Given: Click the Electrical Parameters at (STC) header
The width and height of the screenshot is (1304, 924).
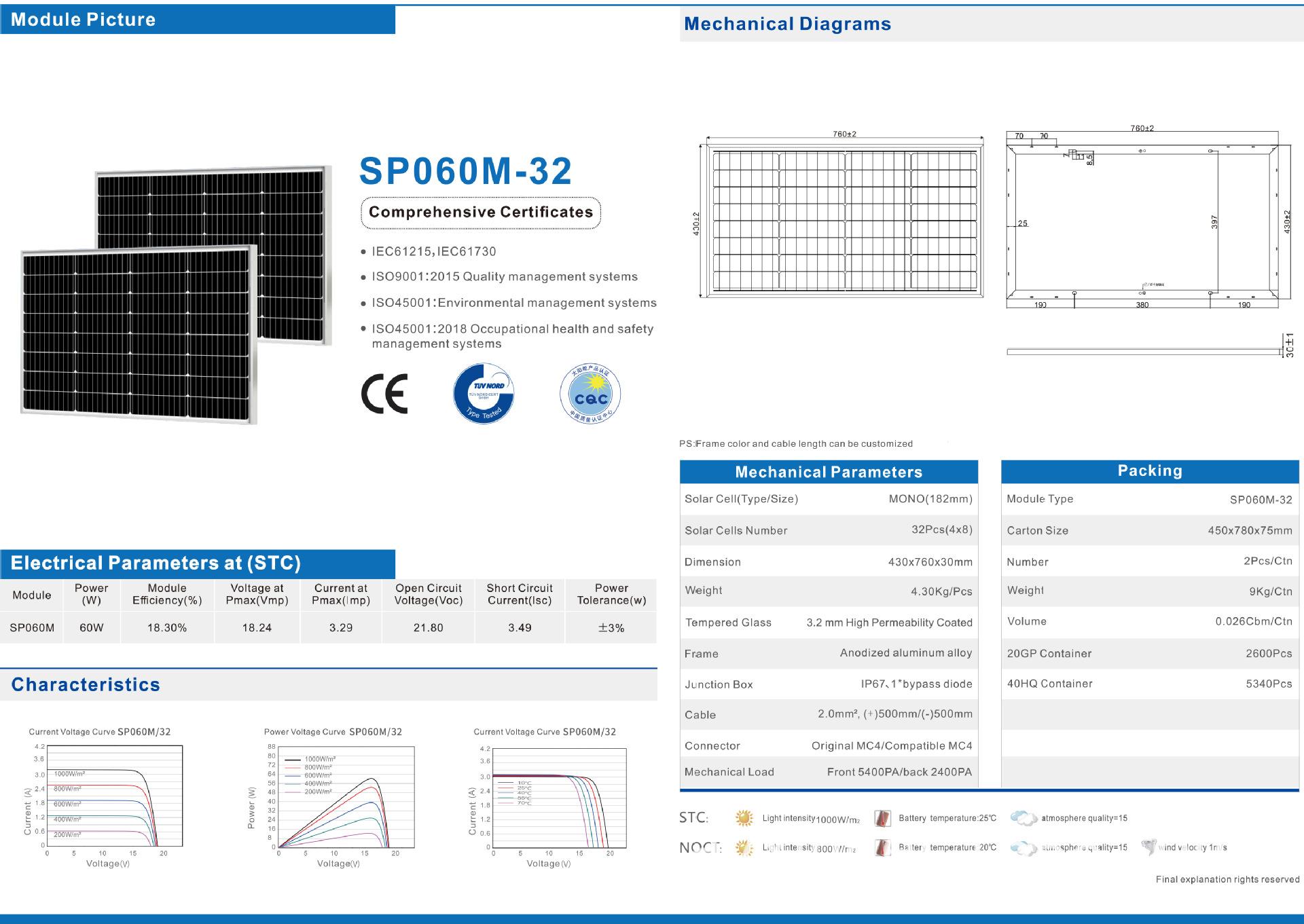Looking at the screenshot, I should pyautogui.click(x=197, y=563).
